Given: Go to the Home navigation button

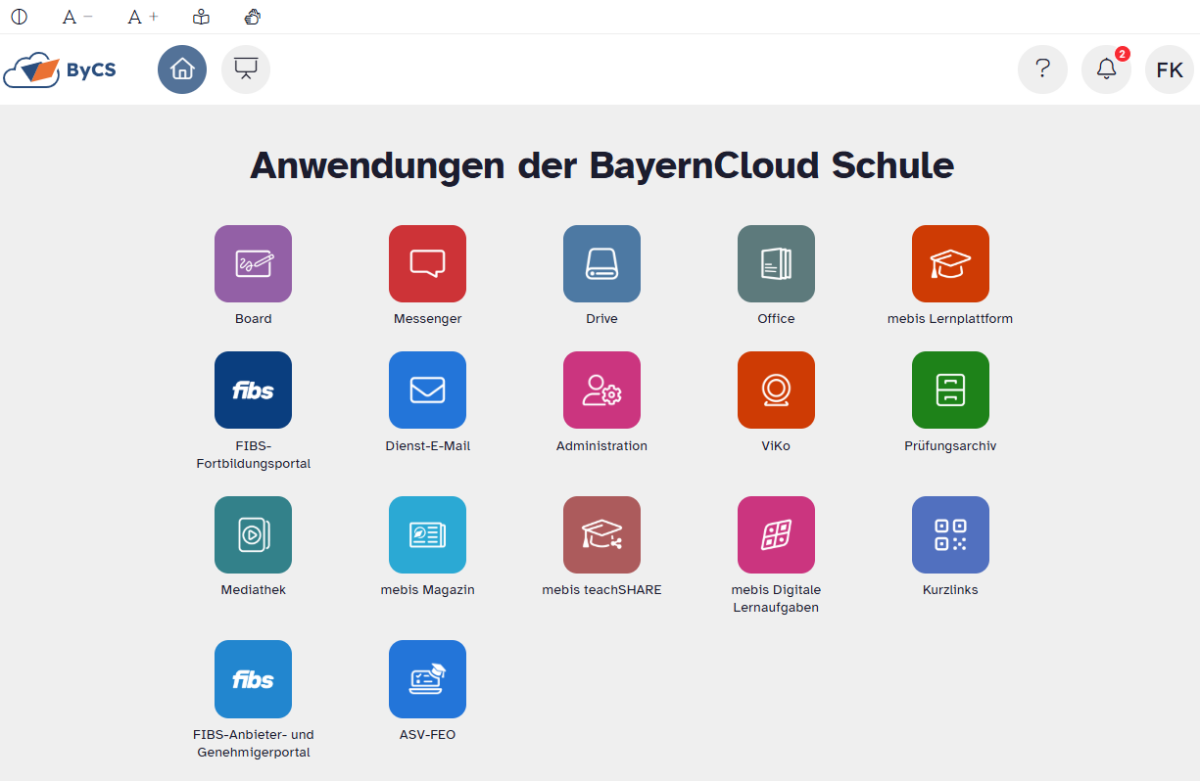Looking at the screenshot, I should 182,70.
